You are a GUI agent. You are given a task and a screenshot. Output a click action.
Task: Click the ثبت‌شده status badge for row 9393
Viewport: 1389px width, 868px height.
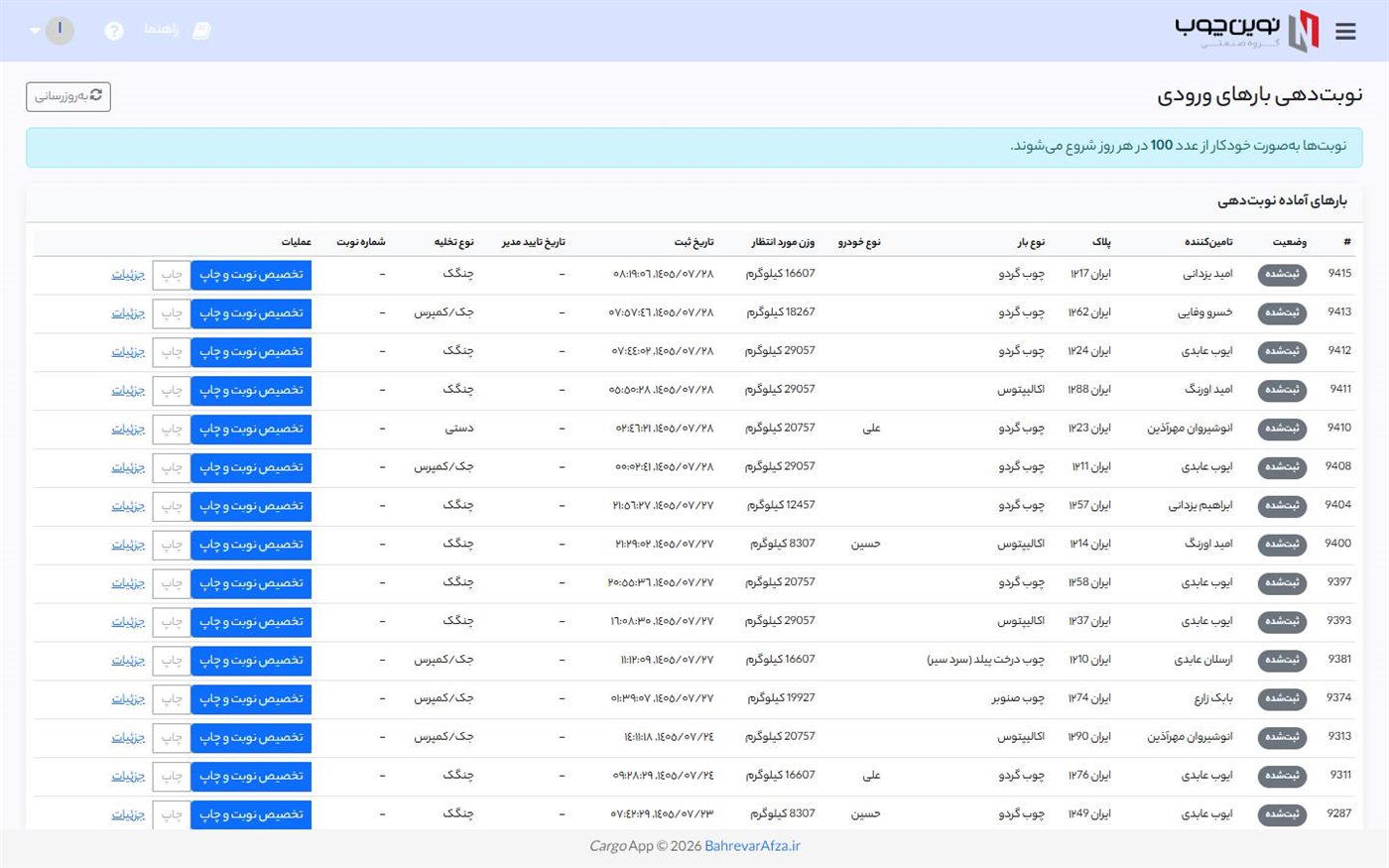tap(1282, 622)
